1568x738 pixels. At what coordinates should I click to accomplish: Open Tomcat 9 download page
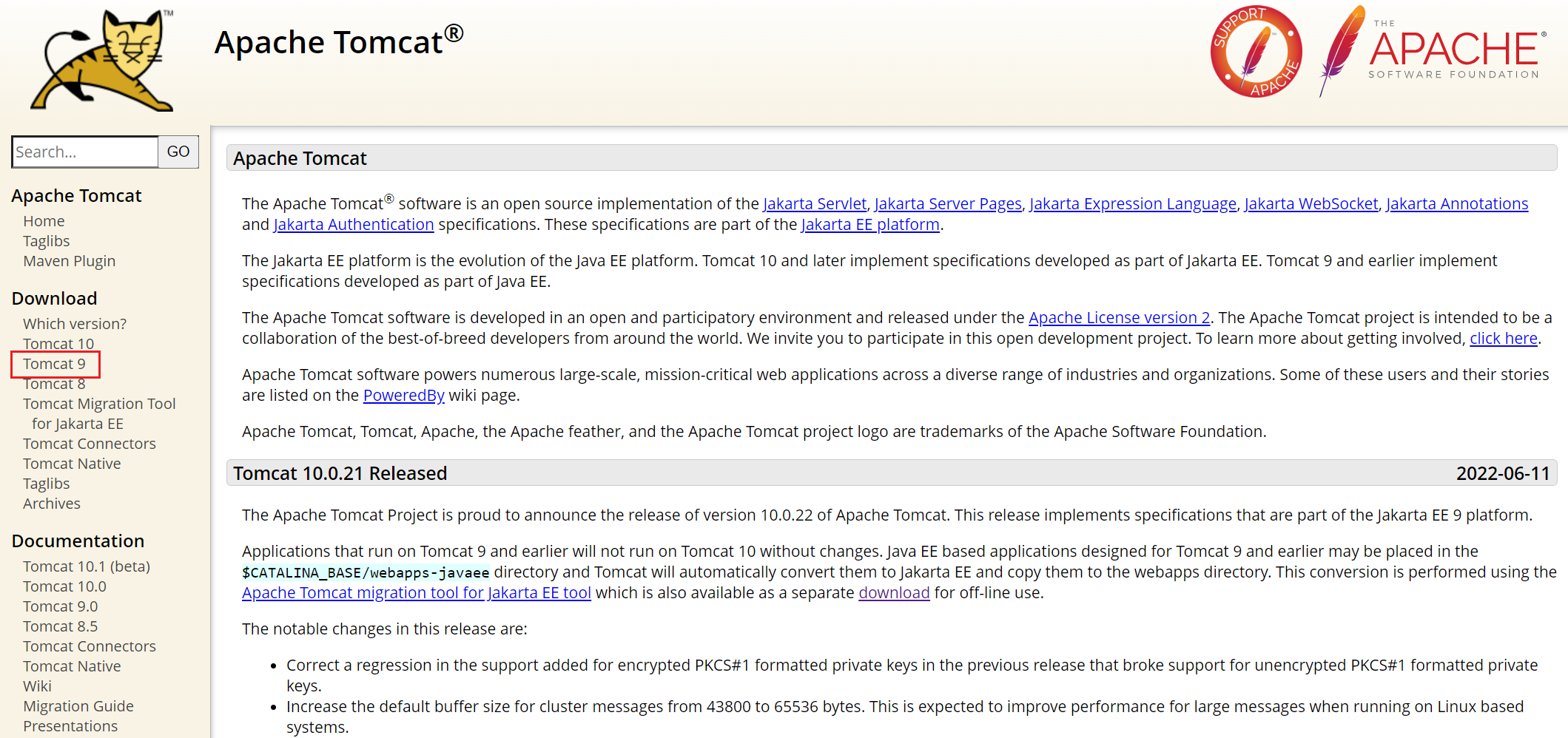coord(54,364)
